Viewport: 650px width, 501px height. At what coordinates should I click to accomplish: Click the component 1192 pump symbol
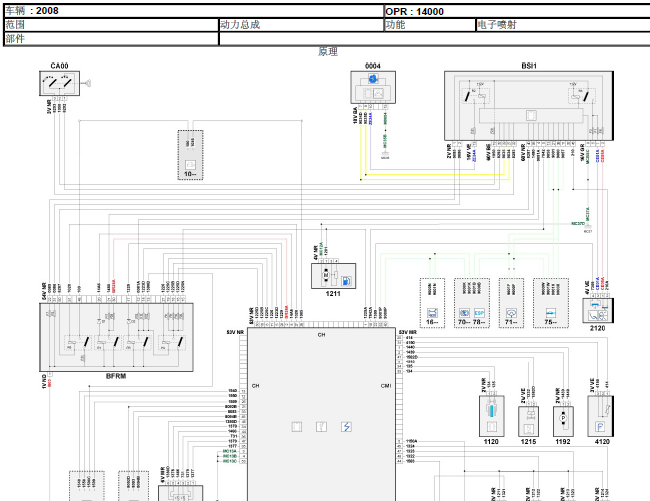coord(563,421)
